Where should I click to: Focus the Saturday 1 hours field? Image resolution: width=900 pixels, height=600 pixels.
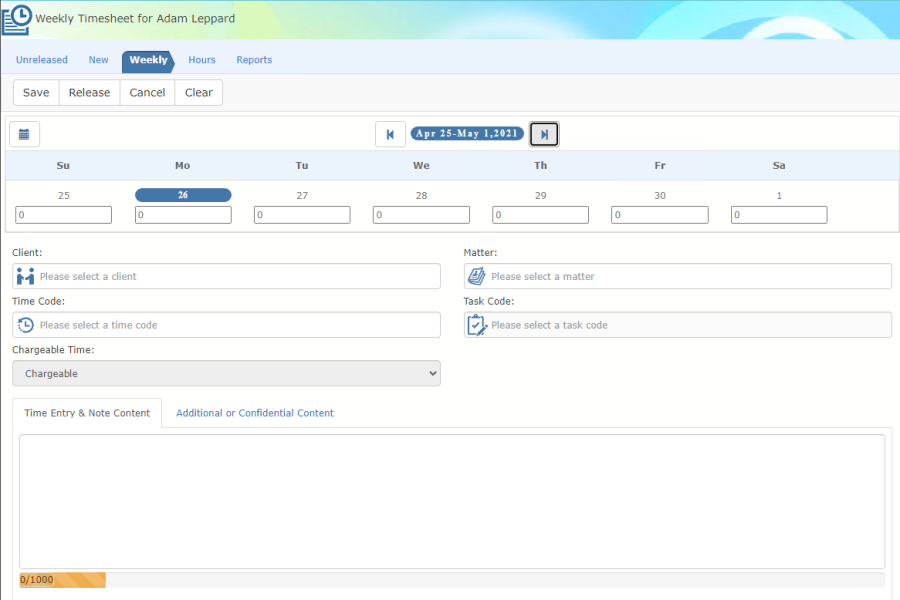[x=779, y=215]
